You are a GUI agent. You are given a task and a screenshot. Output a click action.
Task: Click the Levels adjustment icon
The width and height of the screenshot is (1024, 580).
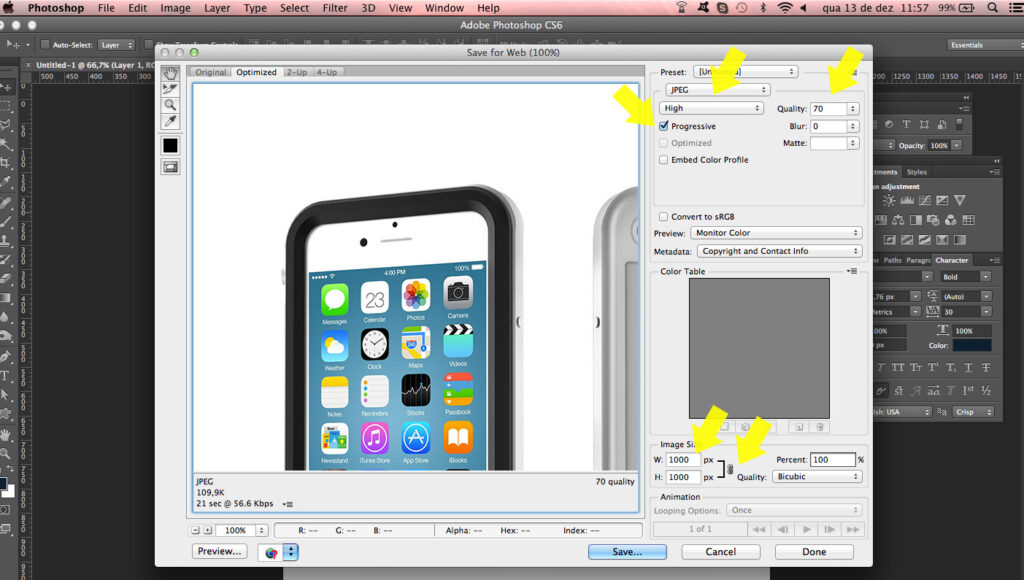907,201
